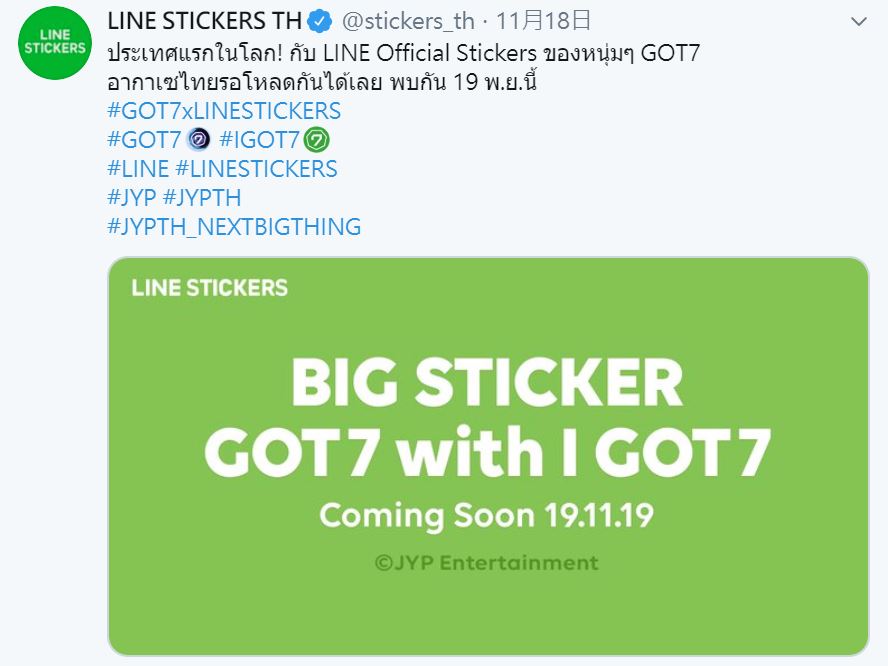The image size is (888, 666).
Task: Open the #GOT7xLINESTICKERS hashtag
Action: [224, 110]
